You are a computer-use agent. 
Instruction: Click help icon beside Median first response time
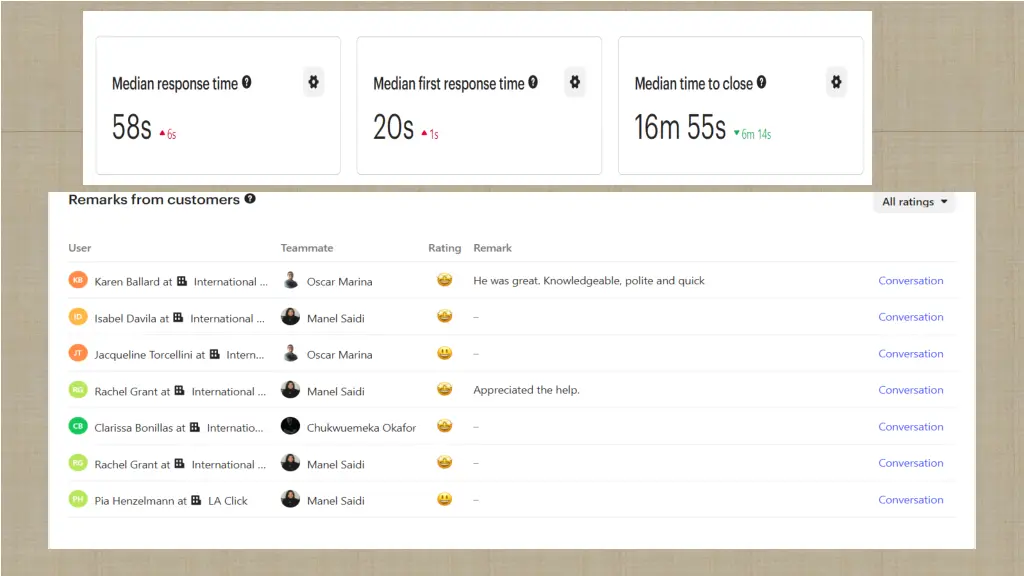click(x=533, y=83)
